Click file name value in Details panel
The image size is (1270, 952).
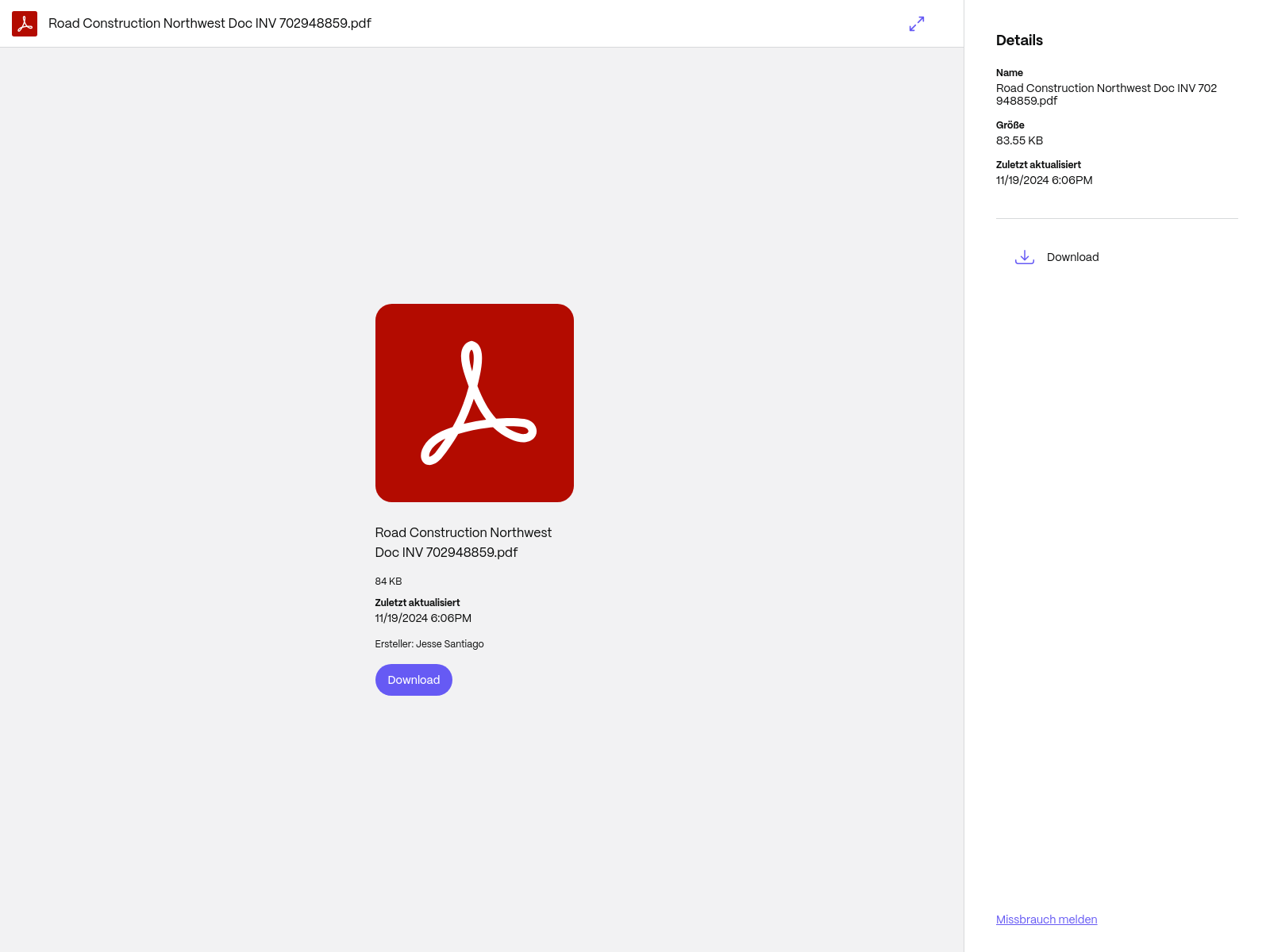coord(1106,94)
